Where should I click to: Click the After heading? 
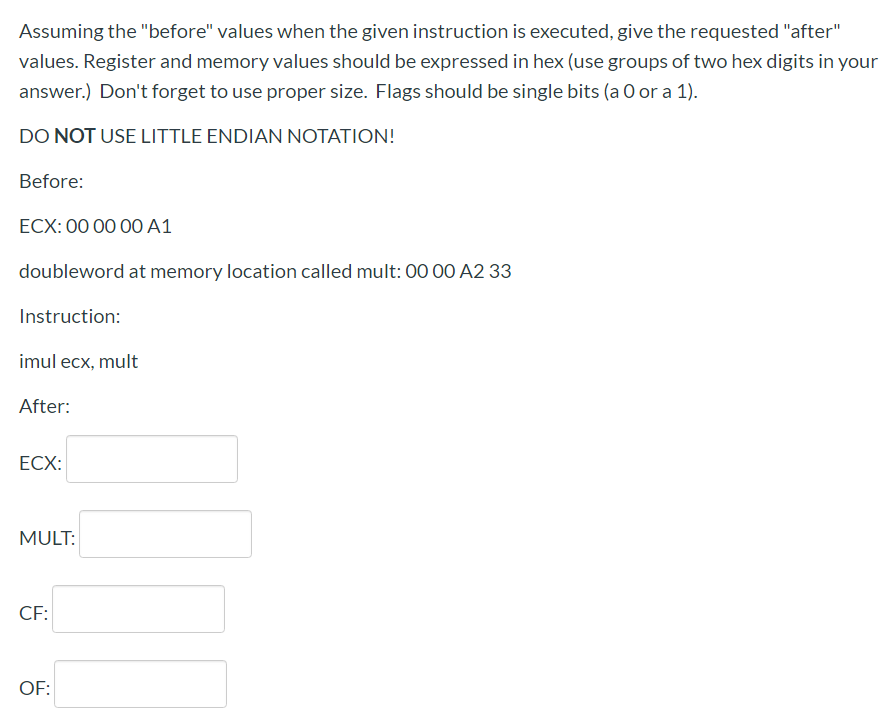pos(43,406)
